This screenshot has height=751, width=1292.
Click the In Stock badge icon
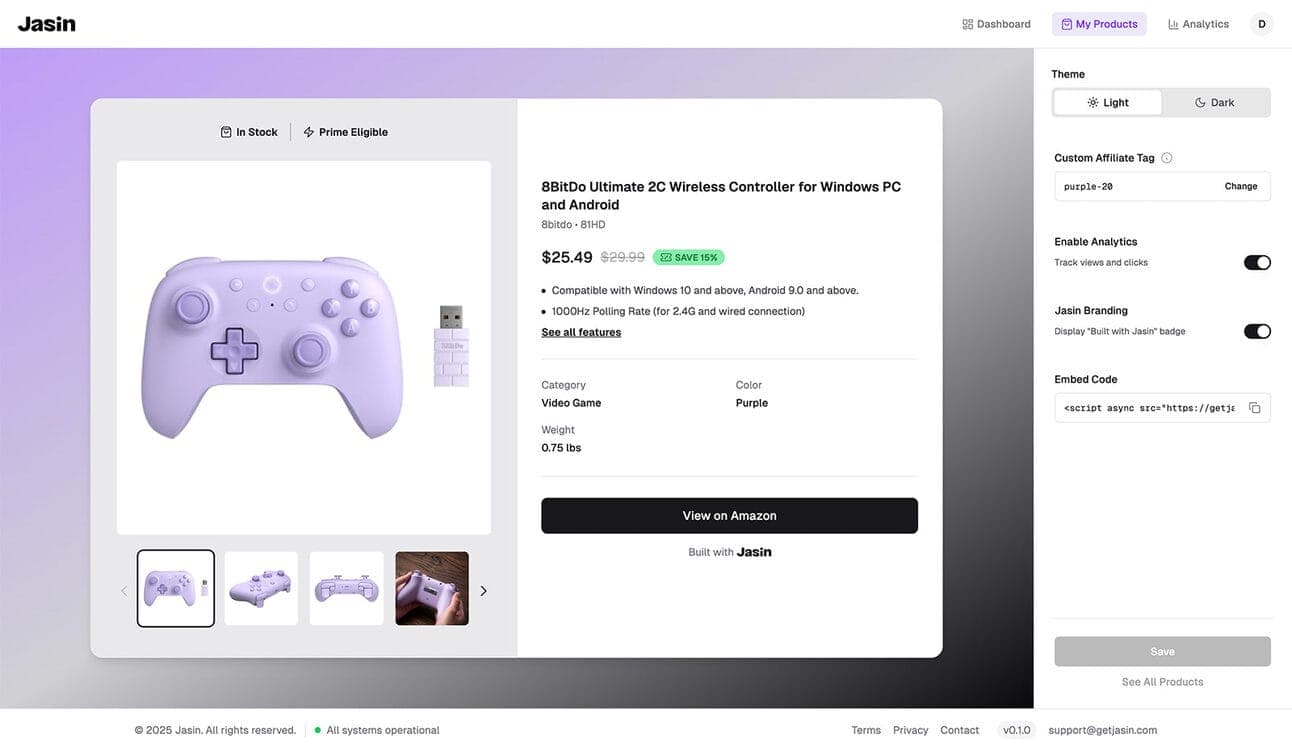point(226,132)
